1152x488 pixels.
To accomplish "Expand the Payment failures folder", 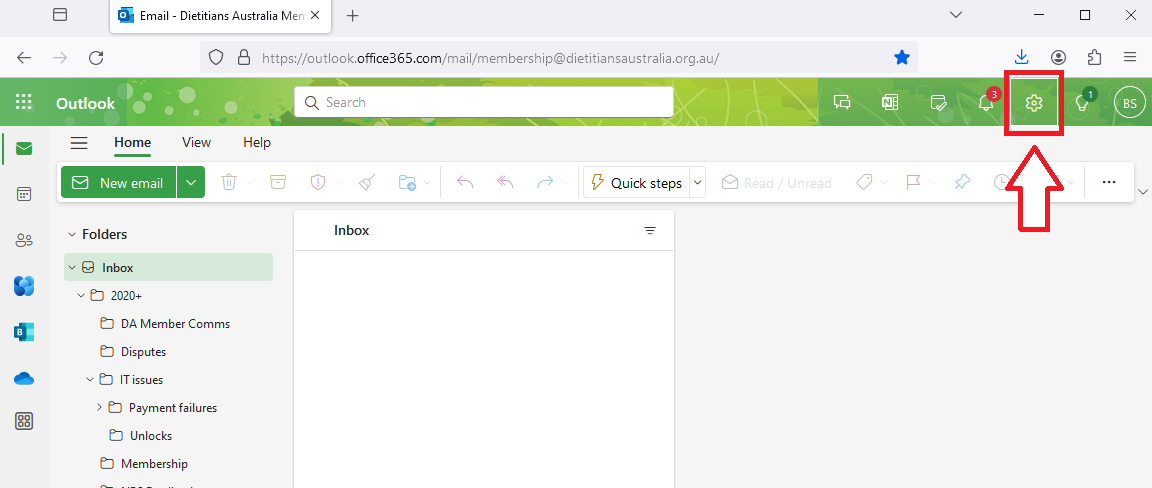I will (99, 407).
